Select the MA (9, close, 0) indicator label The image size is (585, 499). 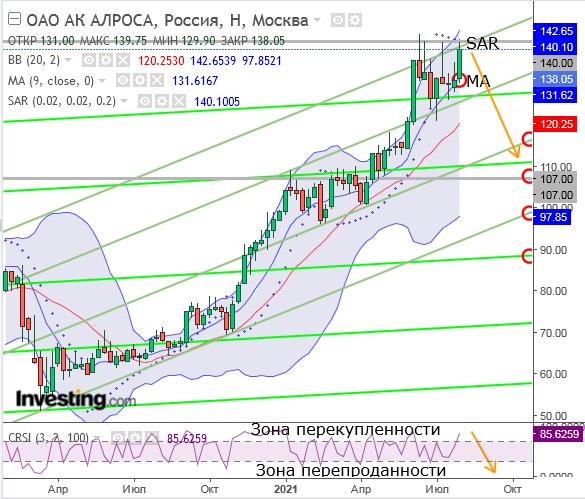pyautogui.click(x=51, y=81)
